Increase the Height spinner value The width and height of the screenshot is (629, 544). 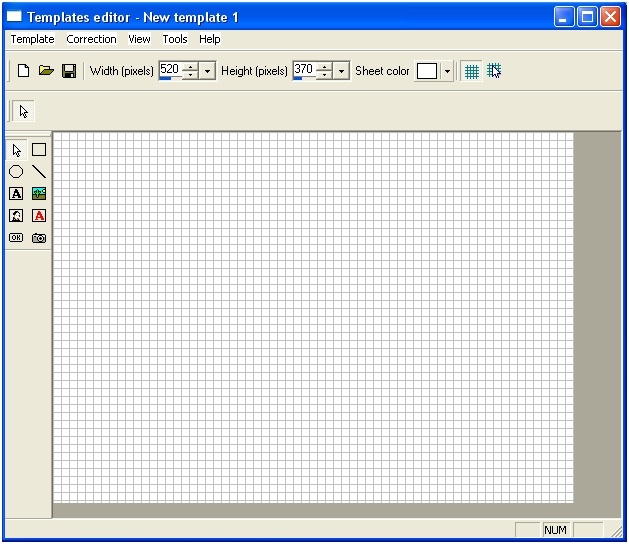[x=325, y=67]
